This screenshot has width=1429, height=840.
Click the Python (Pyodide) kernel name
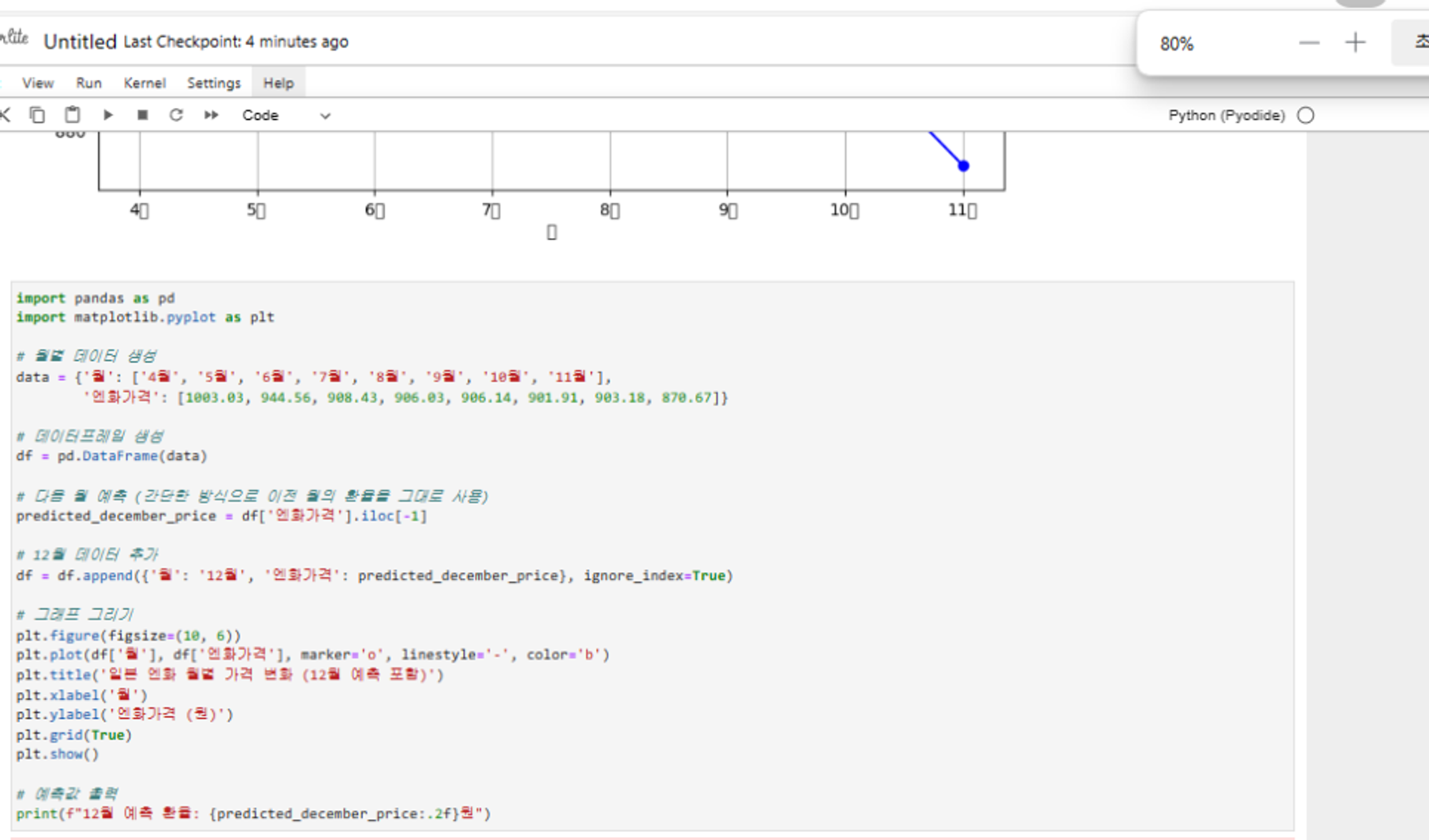coord(1226,115)
